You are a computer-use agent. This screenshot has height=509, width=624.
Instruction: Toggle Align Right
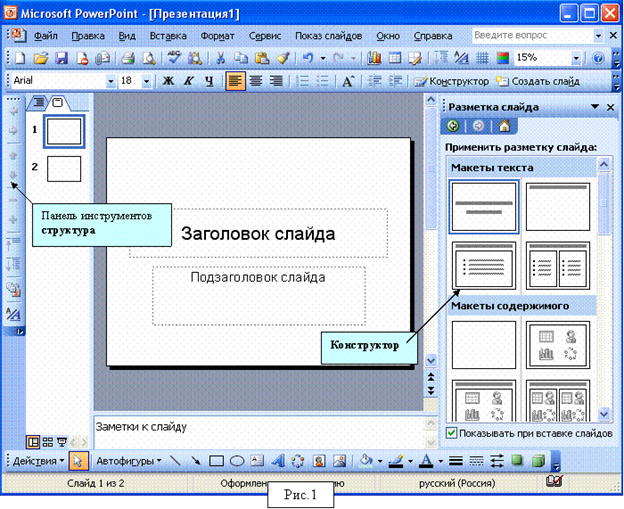(276, 81)
